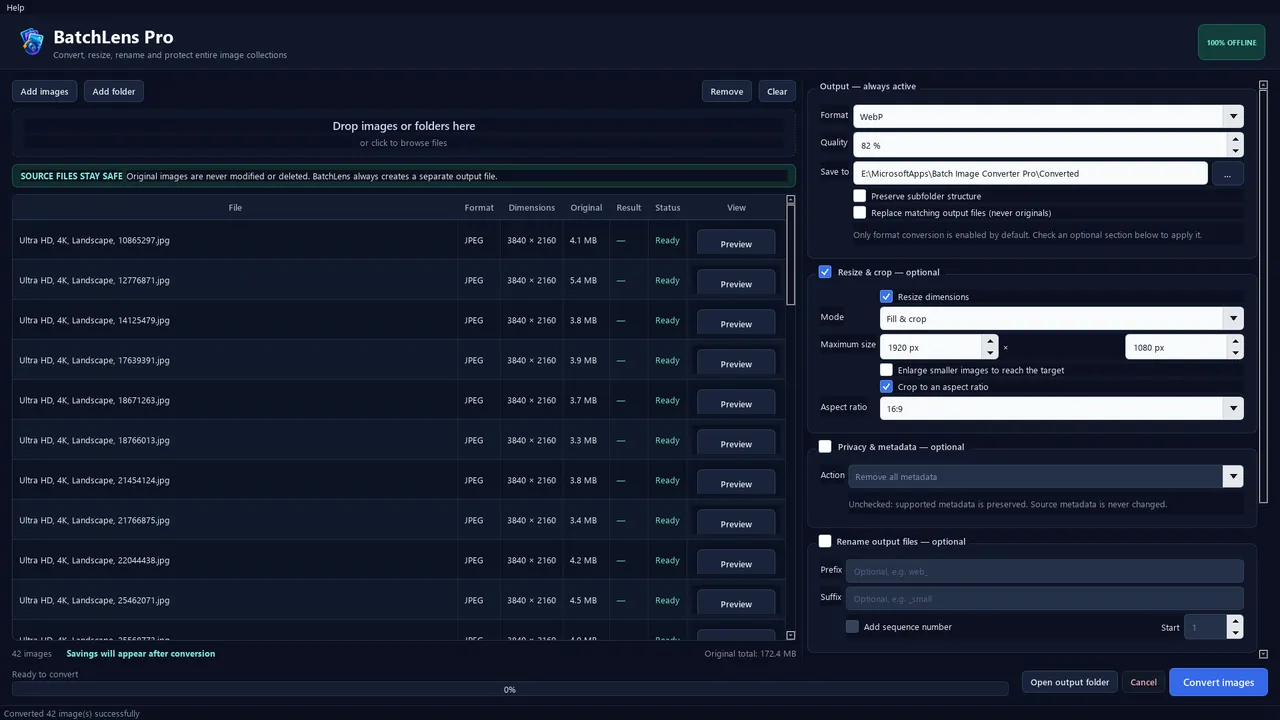Image resolution: width=1280 pixels, height=720 pixels.
Task: Toggle the Resize & crop section checkbox
Action: (x=825, y=272)
